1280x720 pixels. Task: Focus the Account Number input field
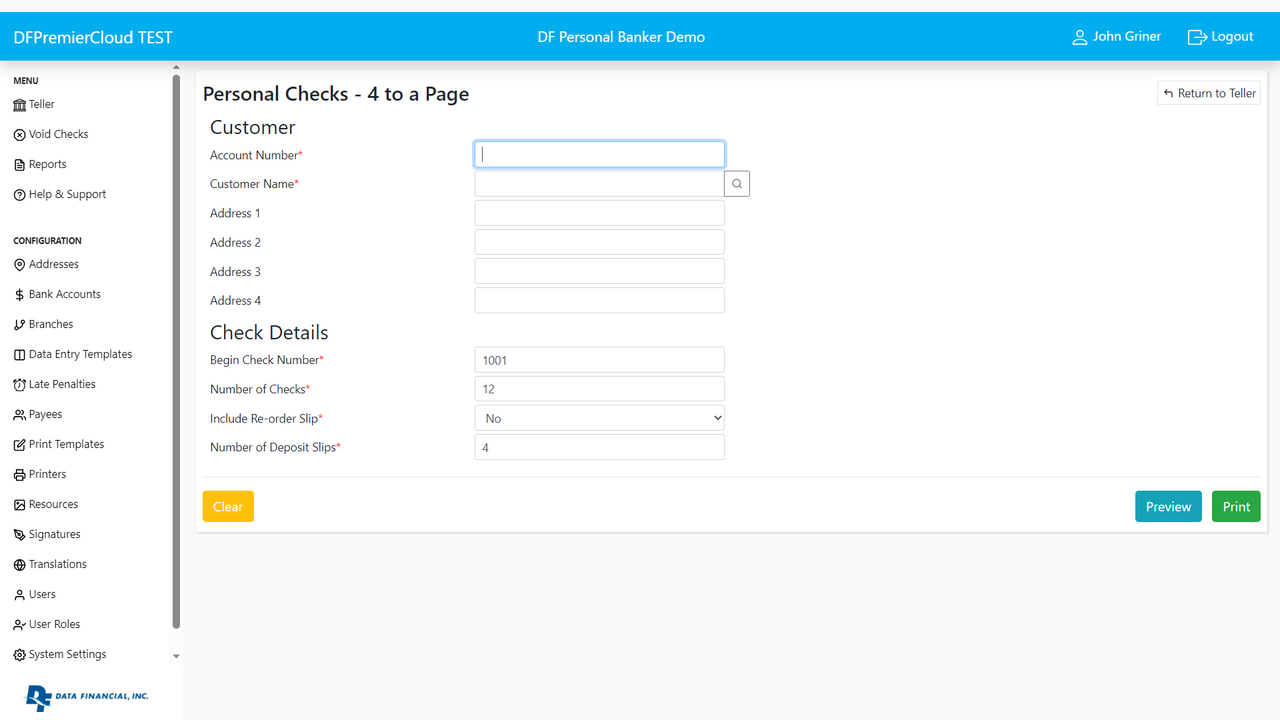pyautogui.click(x=599, y=154)
